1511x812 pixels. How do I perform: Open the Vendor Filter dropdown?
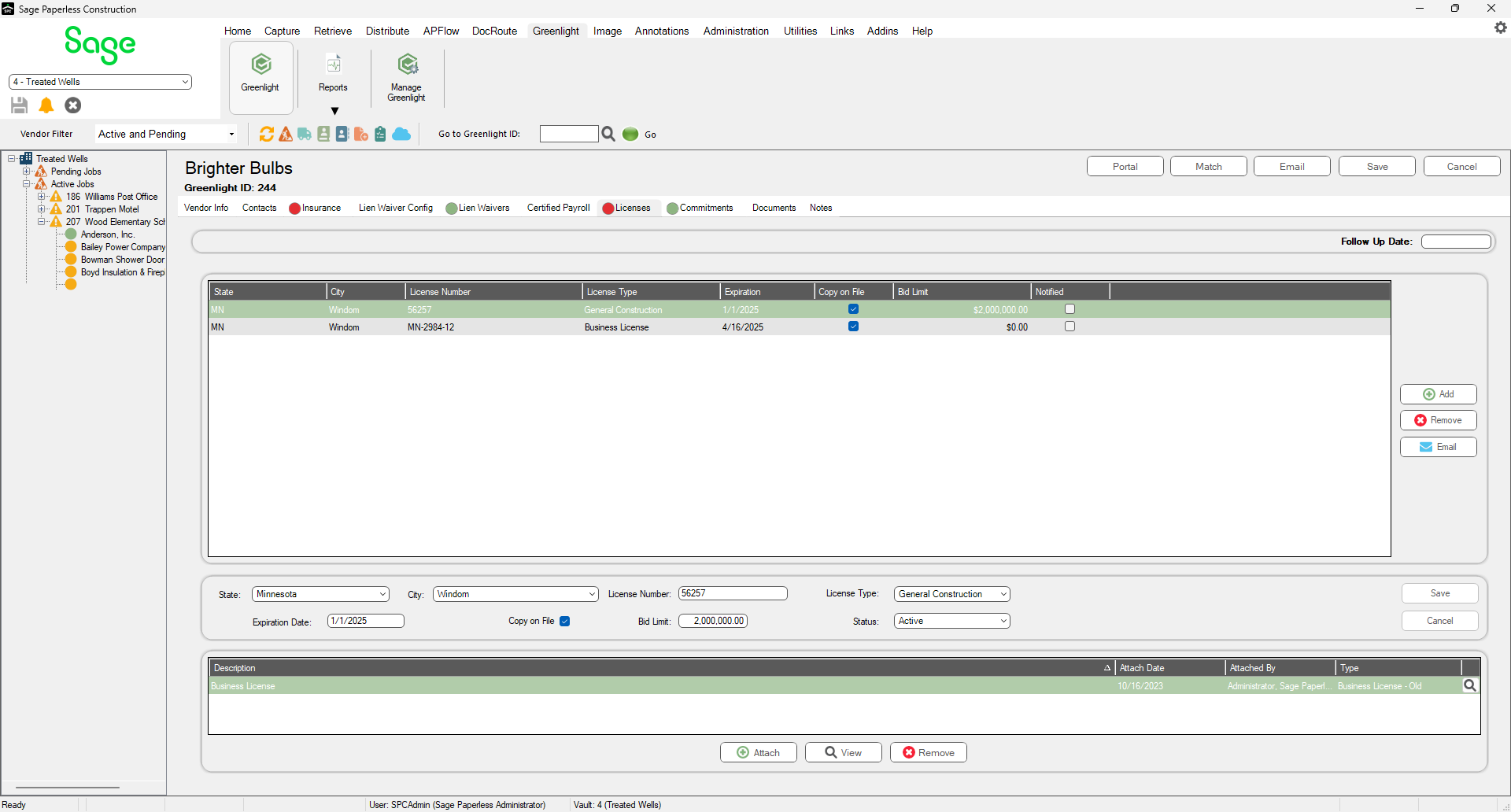pos(167,134)
